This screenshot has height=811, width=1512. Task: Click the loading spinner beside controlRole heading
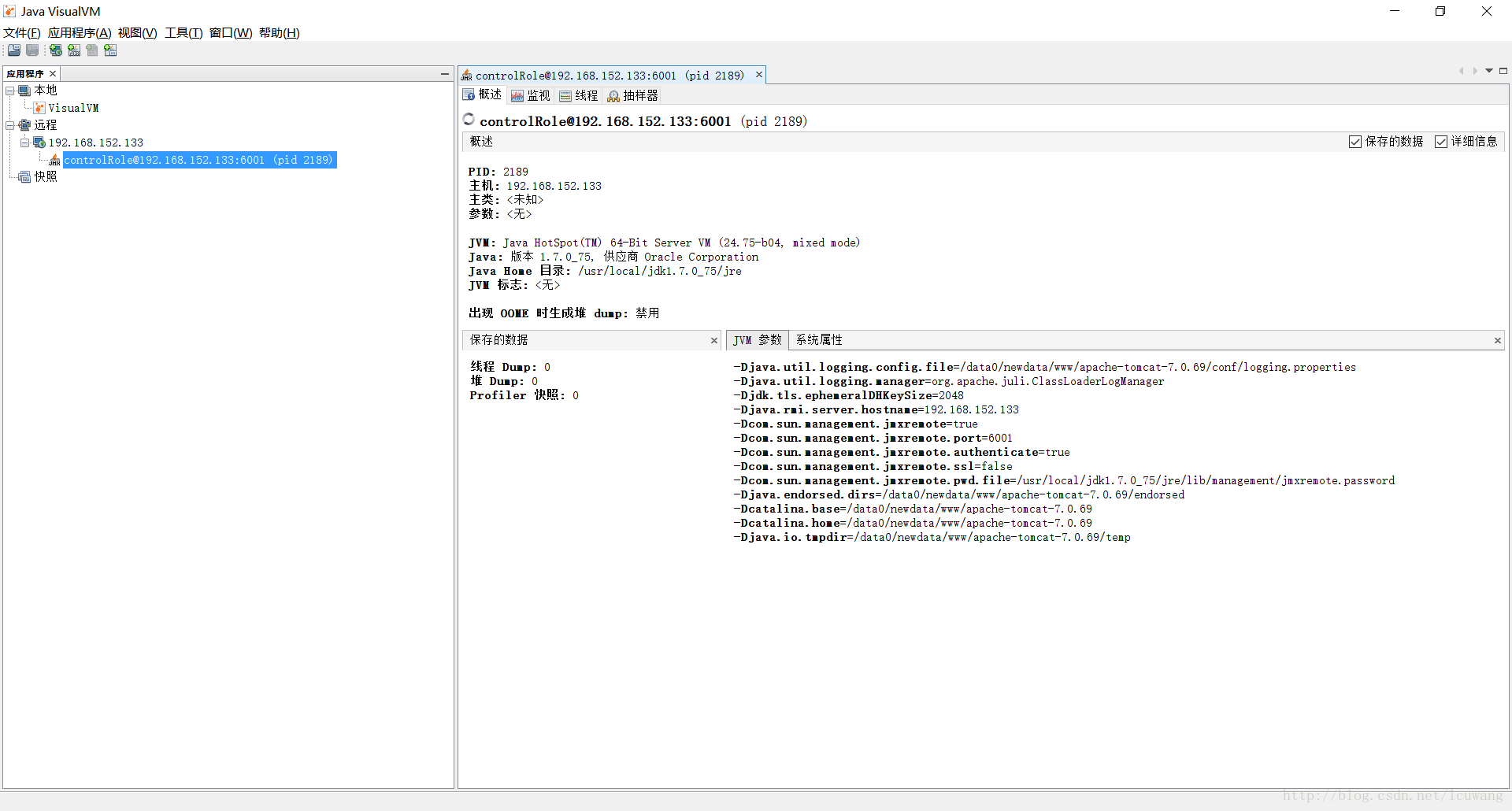coord(469,119)
